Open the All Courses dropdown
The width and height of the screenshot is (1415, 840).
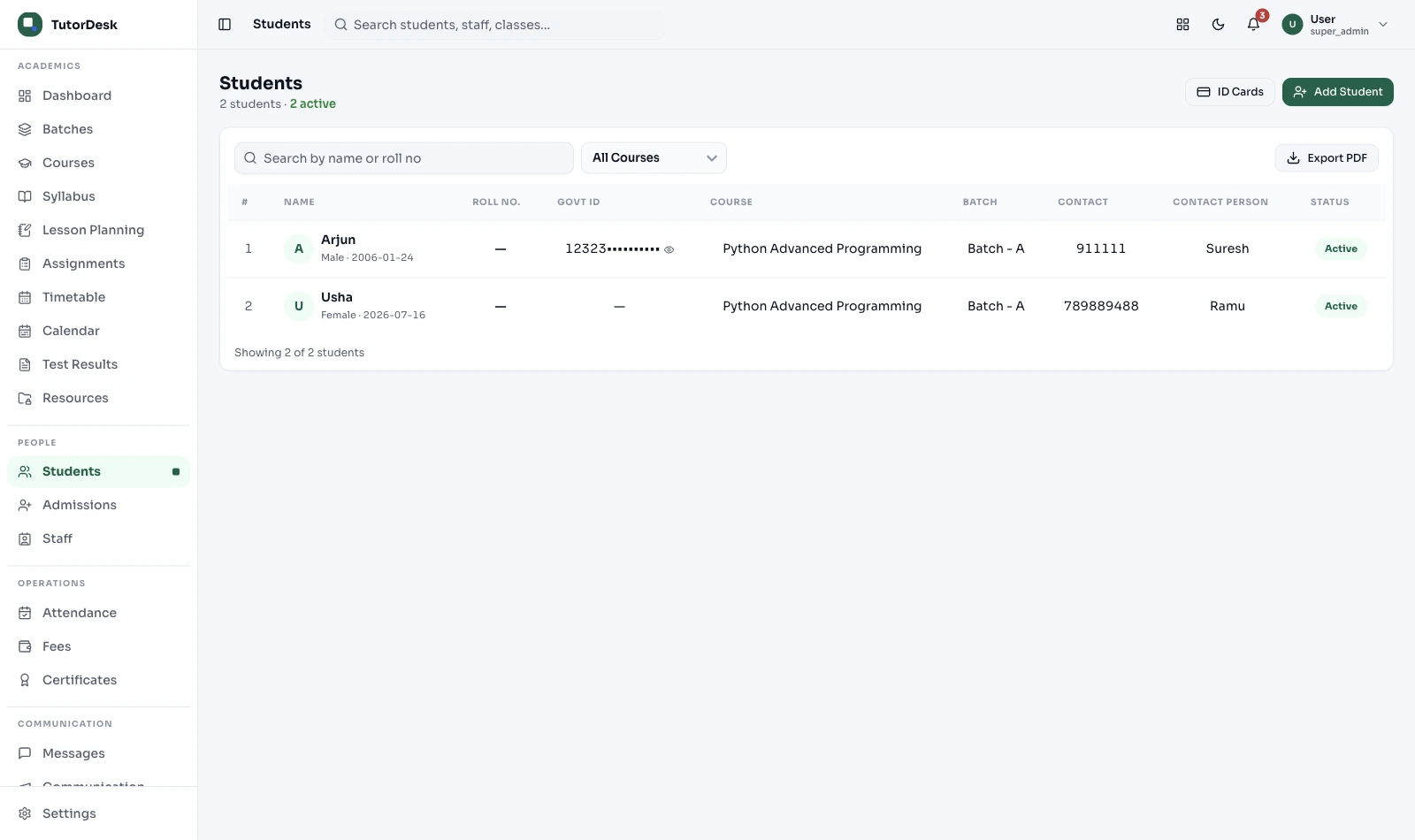coord(654,158)
